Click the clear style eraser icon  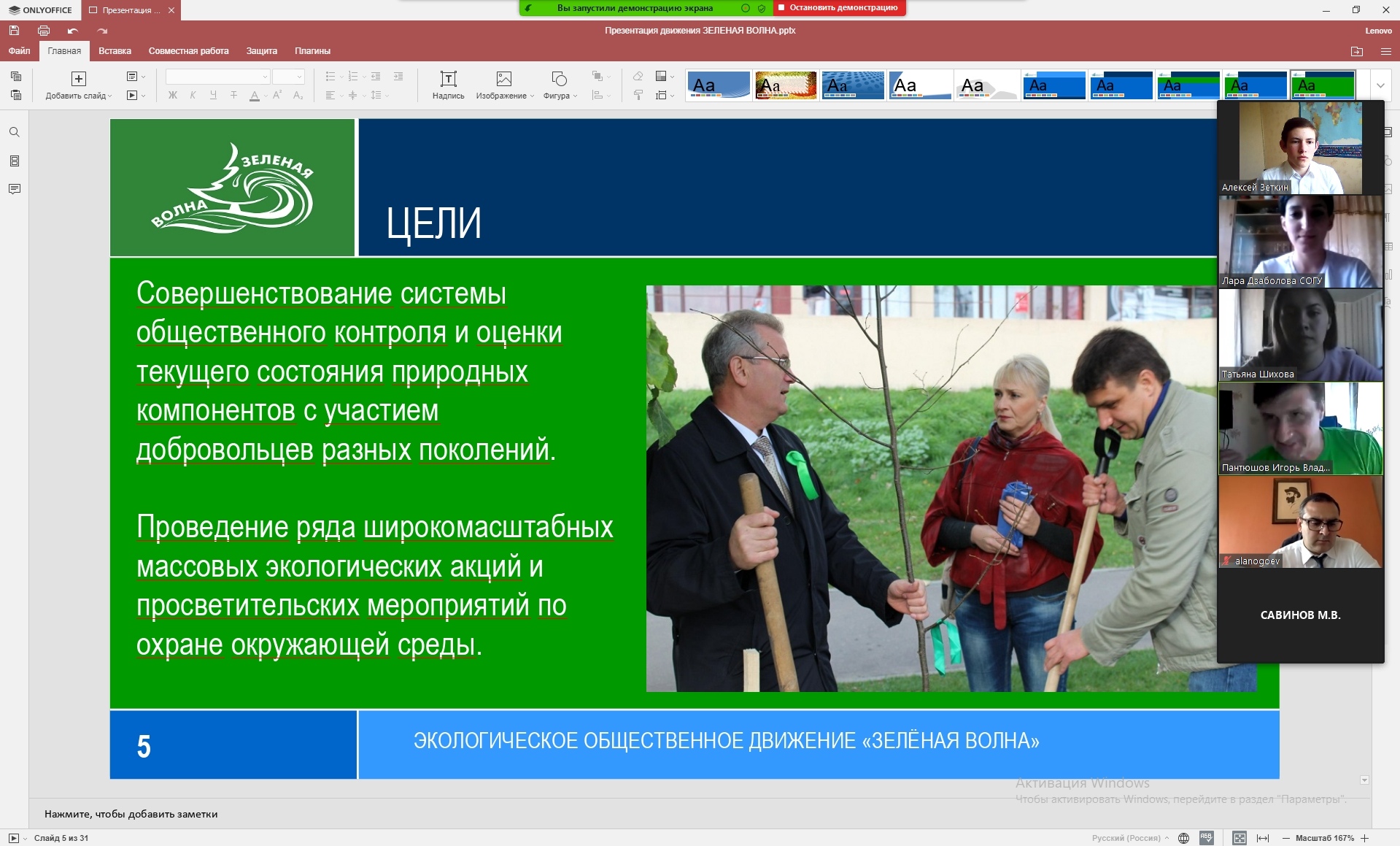click(x=638, y=76)
